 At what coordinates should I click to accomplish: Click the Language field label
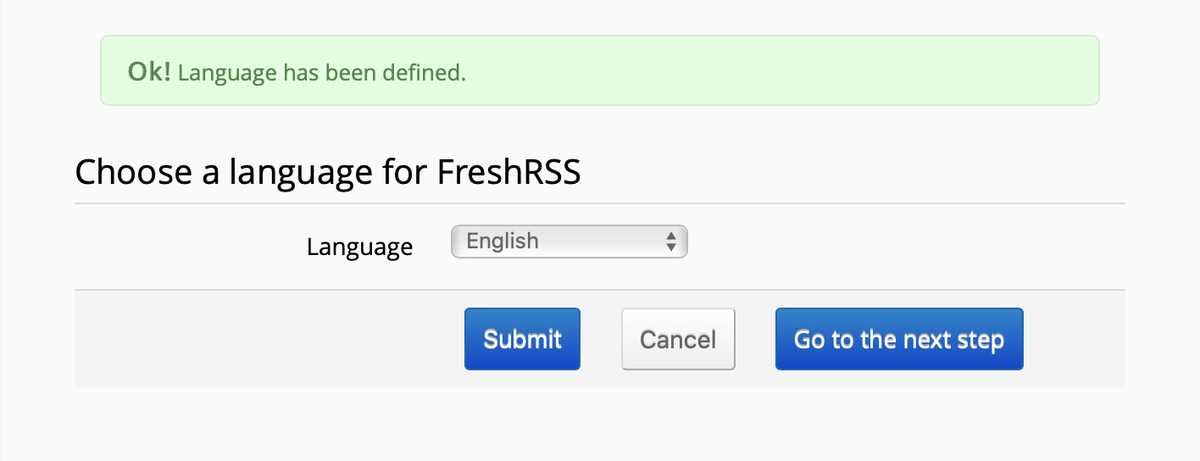click(x=359, y=247)
